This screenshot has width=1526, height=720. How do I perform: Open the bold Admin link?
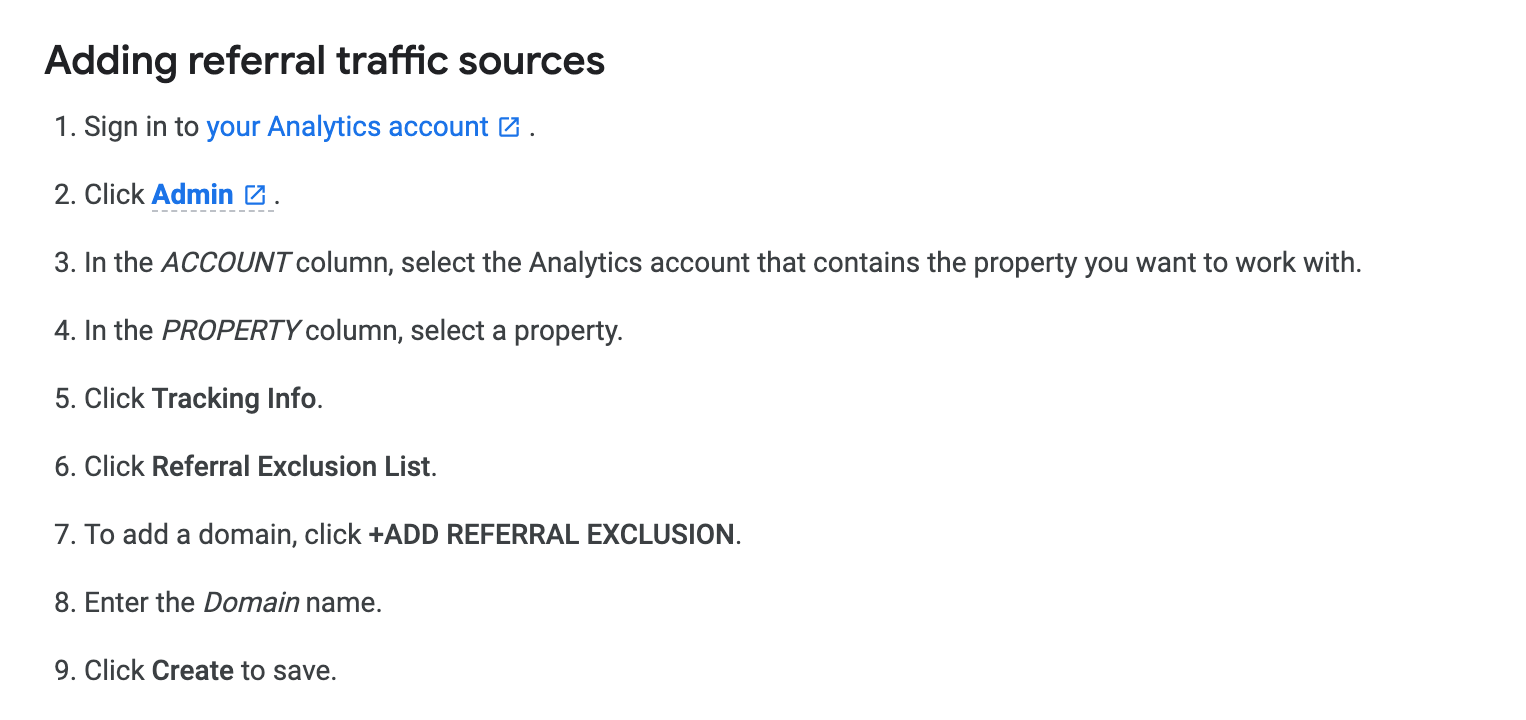click(x=193, y=195)
